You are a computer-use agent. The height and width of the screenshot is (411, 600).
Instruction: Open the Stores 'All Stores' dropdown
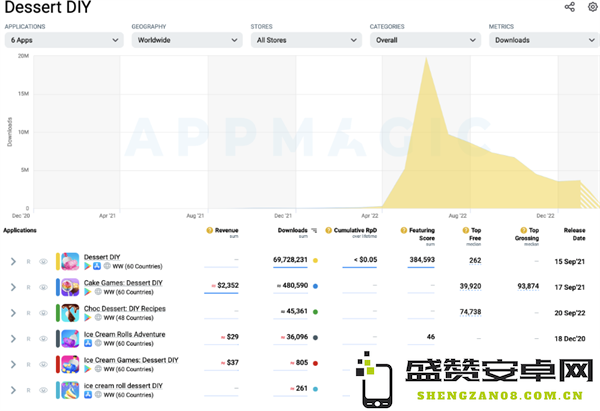click(x=306, y=40)
